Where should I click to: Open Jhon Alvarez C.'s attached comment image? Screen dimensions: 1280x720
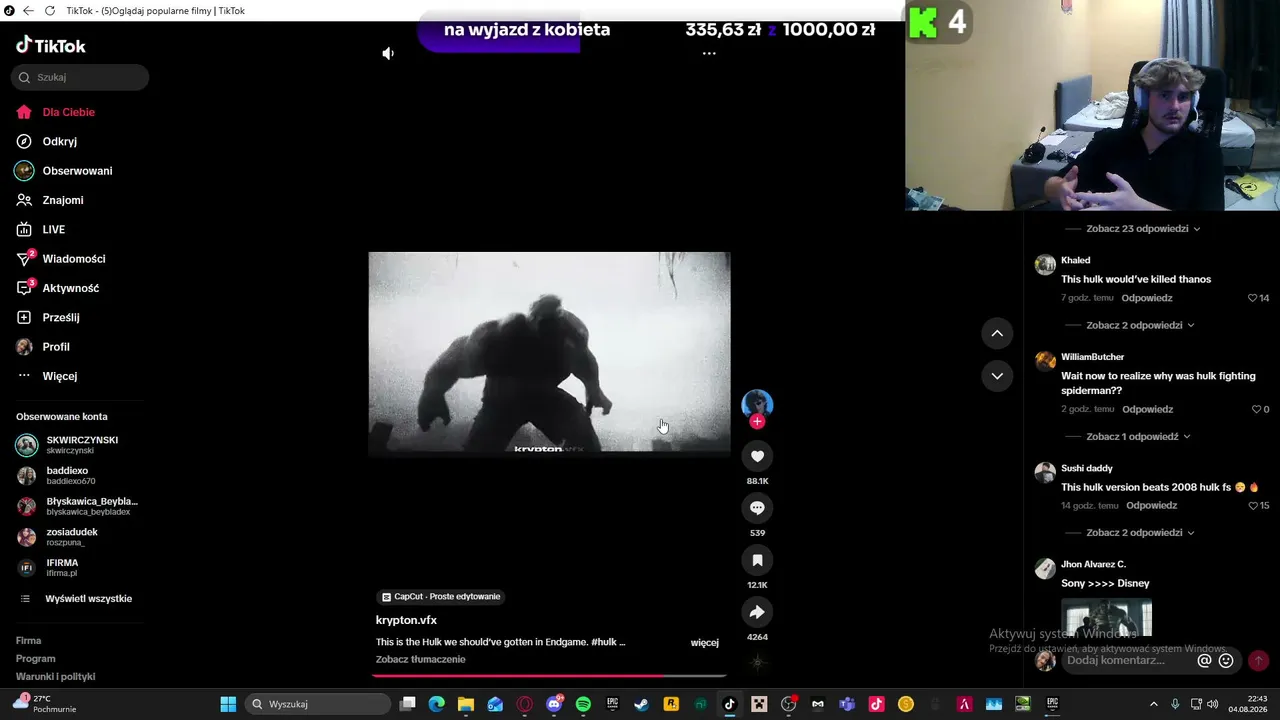pyautogui.click(x=1106, y=617)
